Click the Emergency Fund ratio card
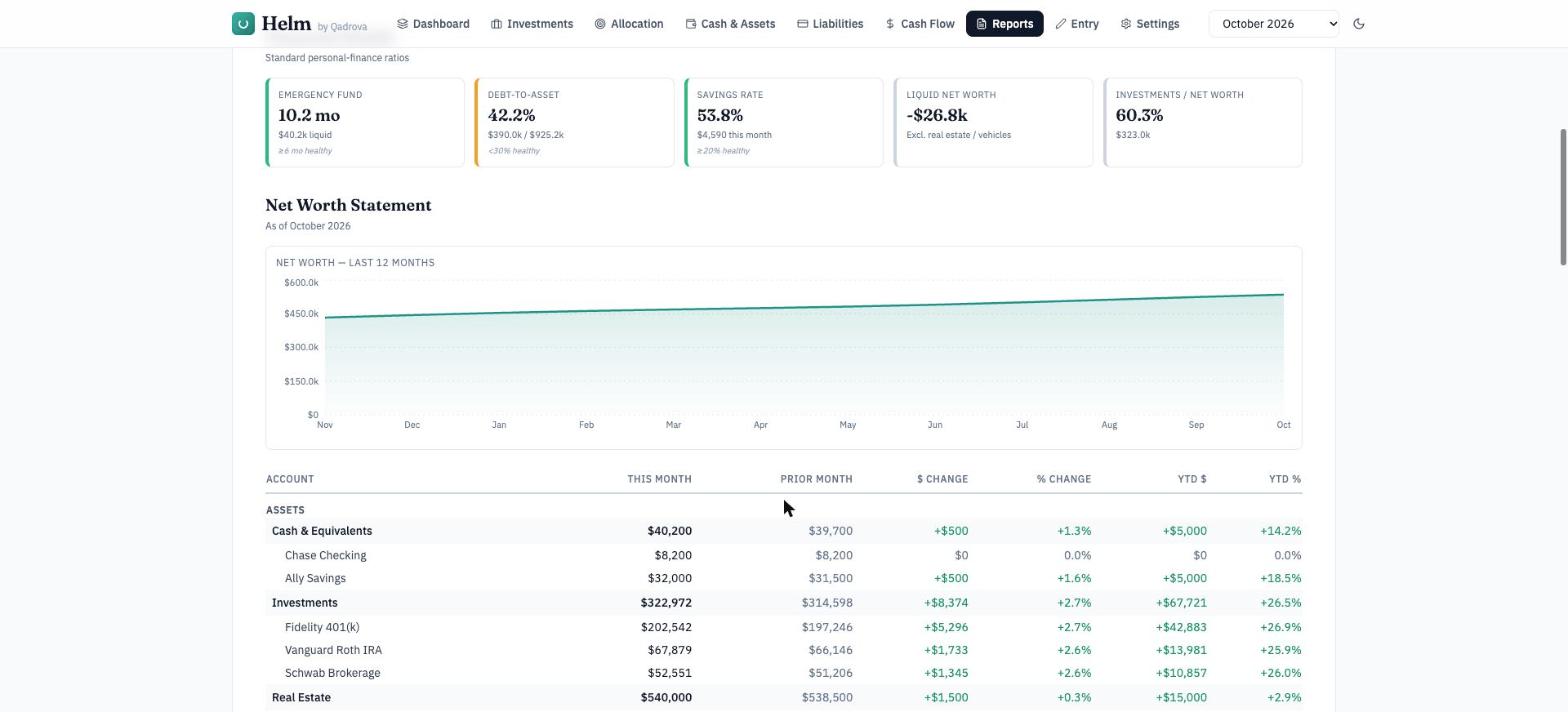The height and width of the screenshot is (712, 1568). pyautogui.click(x=365, y=122)
